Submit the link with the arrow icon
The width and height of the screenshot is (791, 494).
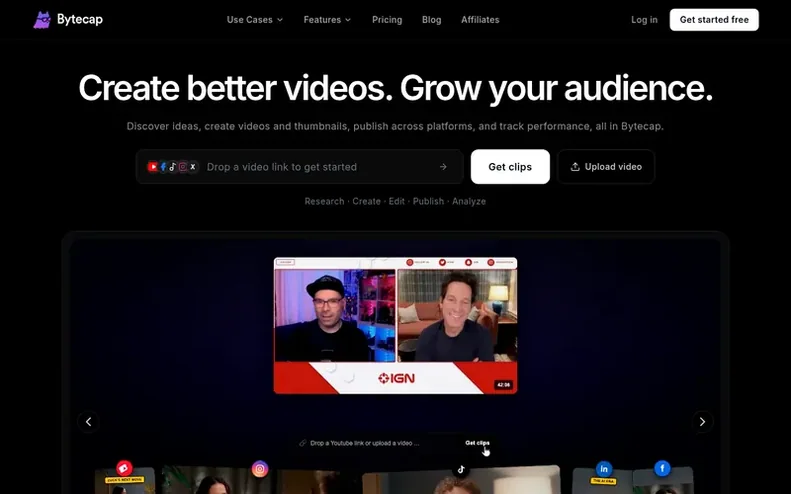[x=443, y=167]
